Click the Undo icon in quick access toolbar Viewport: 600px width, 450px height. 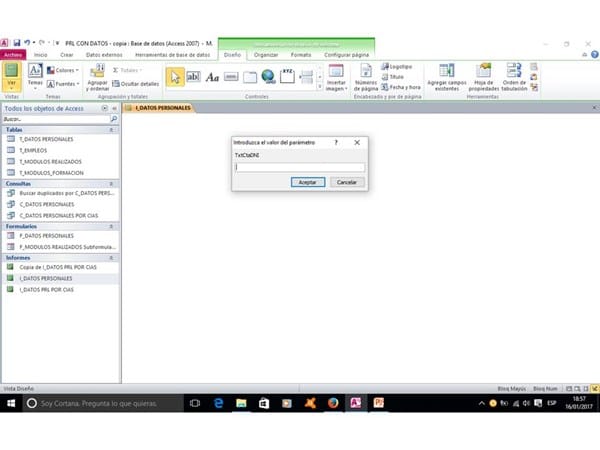pyautogui.click(x=27, y=43)
